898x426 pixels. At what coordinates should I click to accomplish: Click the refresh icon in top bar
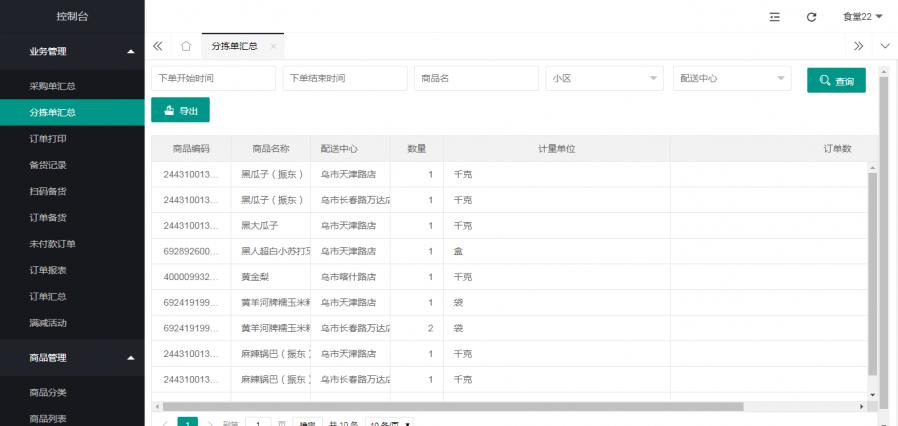pyautogui.click(x=811, y=17)
